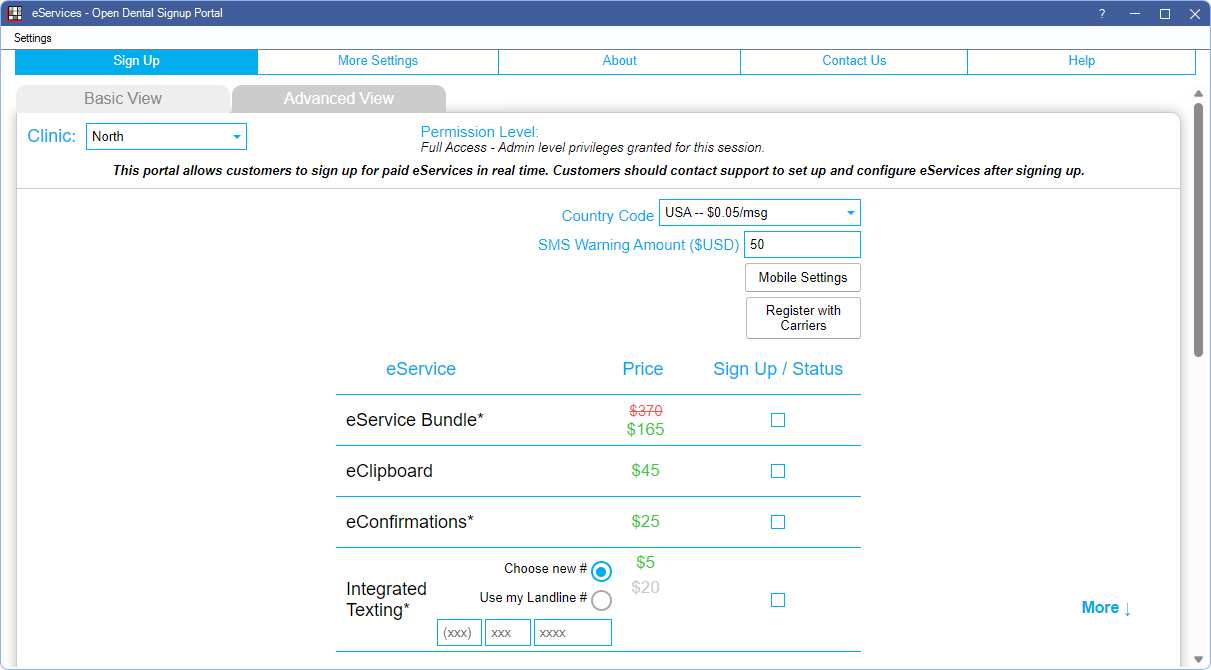The image size is (1211, 670).
Task: Click the Integrated Texting* label
Action: click(386, 599)
